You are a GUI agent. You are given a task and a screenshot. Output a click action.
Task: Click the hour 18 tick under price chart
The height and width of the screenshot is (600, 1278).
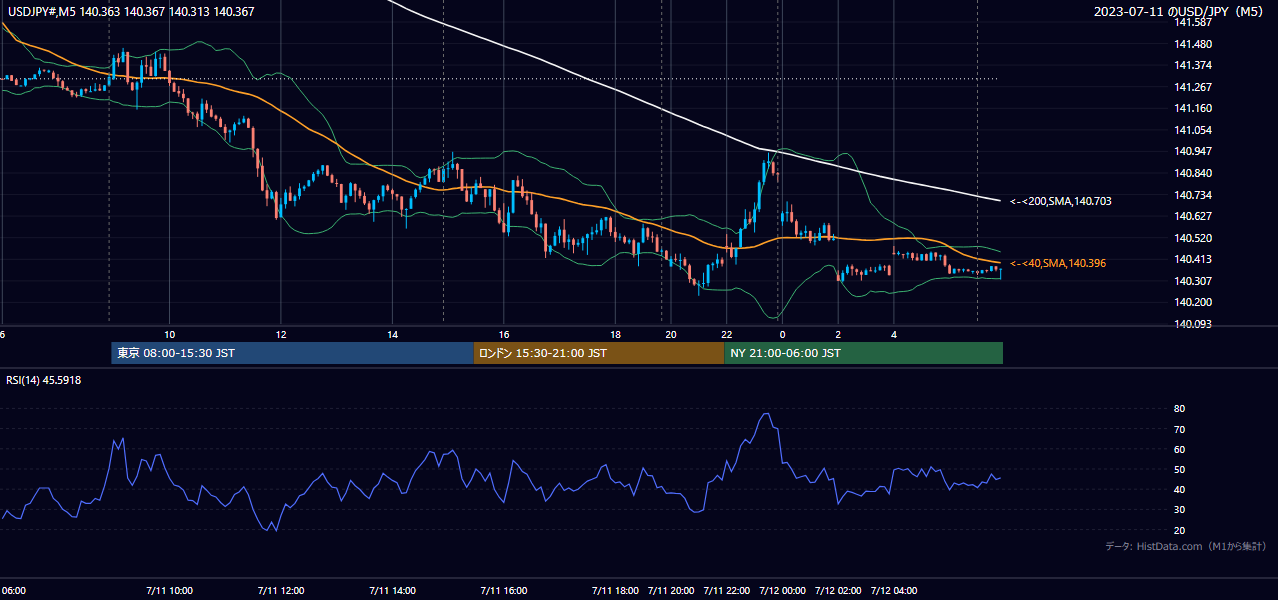tap(616, 334)
